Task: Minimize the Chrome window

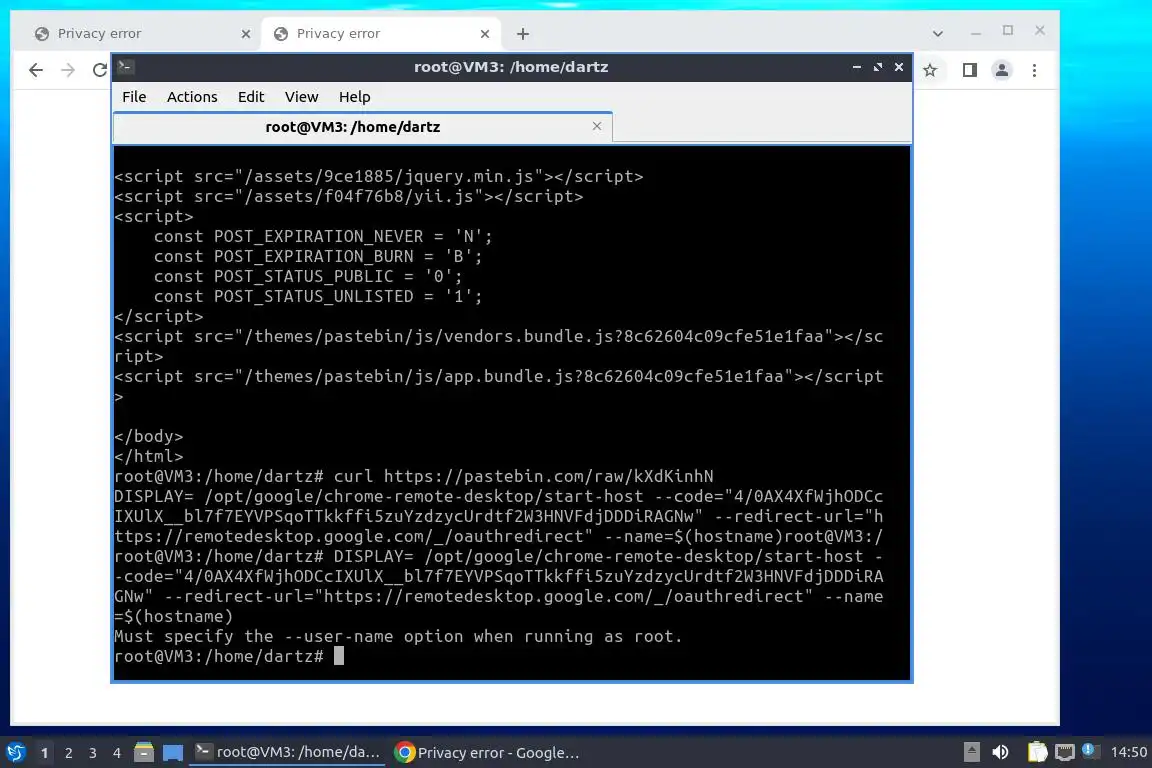Action: pos(976,33)
